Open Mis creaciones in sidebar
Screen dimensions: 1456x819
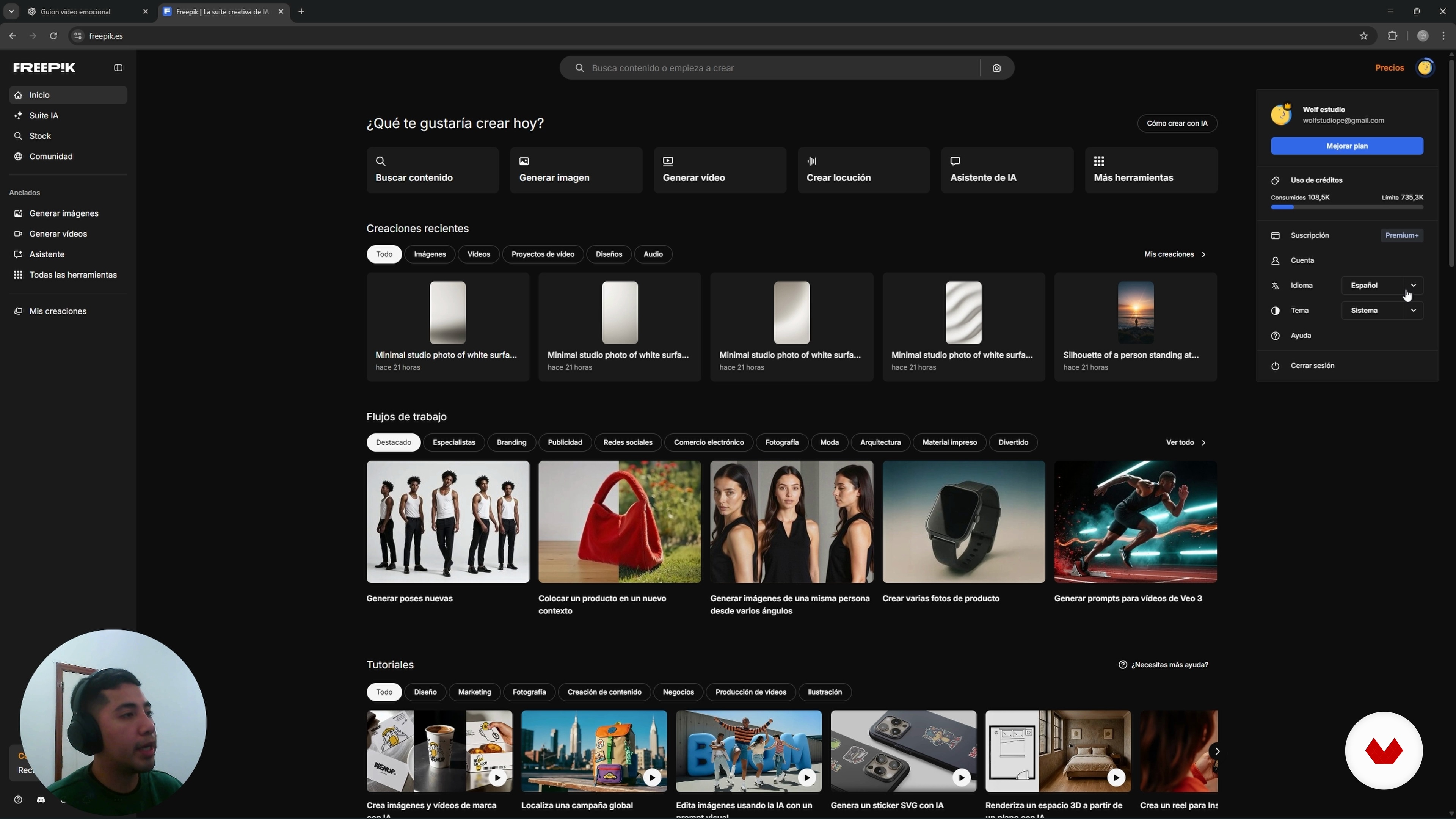click(x=68, y=311)
